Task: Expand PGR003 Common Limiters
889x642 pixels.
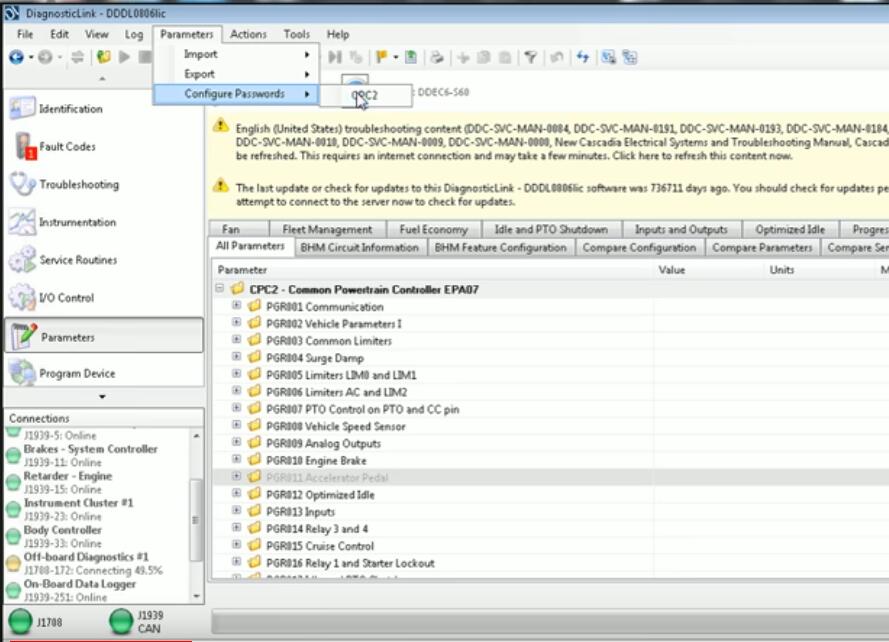Action: click(236, 340)
